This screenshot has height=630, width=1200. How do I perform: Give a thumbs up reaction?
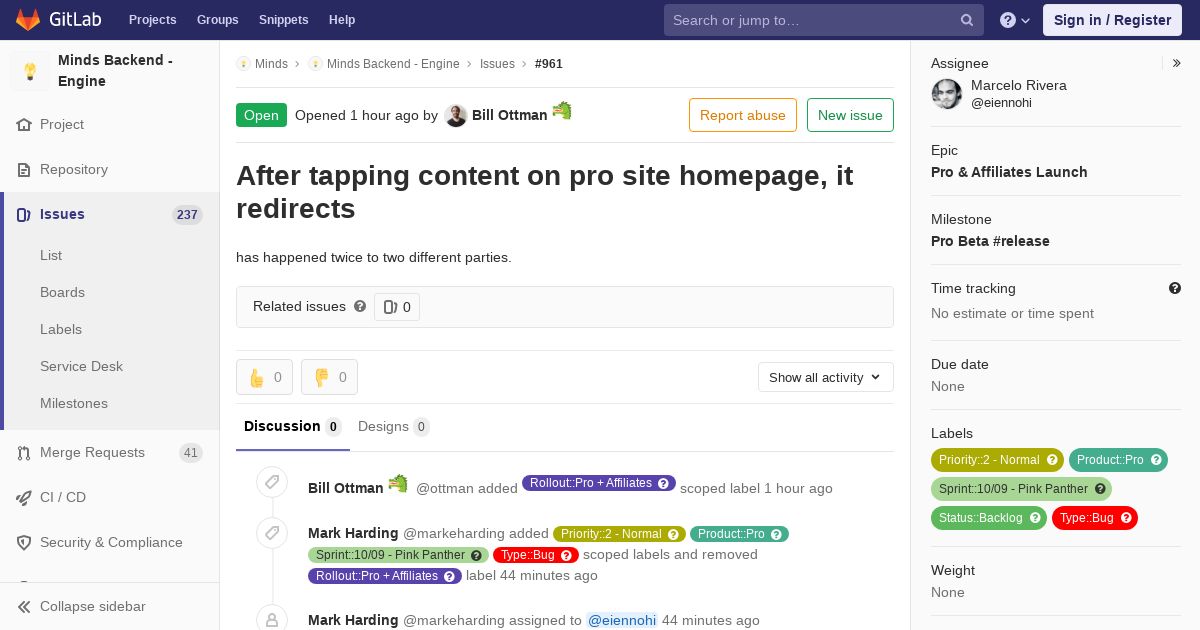pos(264,377)
